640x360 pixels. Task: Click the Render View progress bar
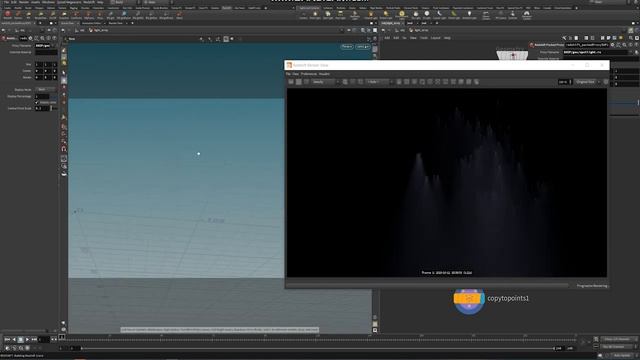tap(428, 286)
